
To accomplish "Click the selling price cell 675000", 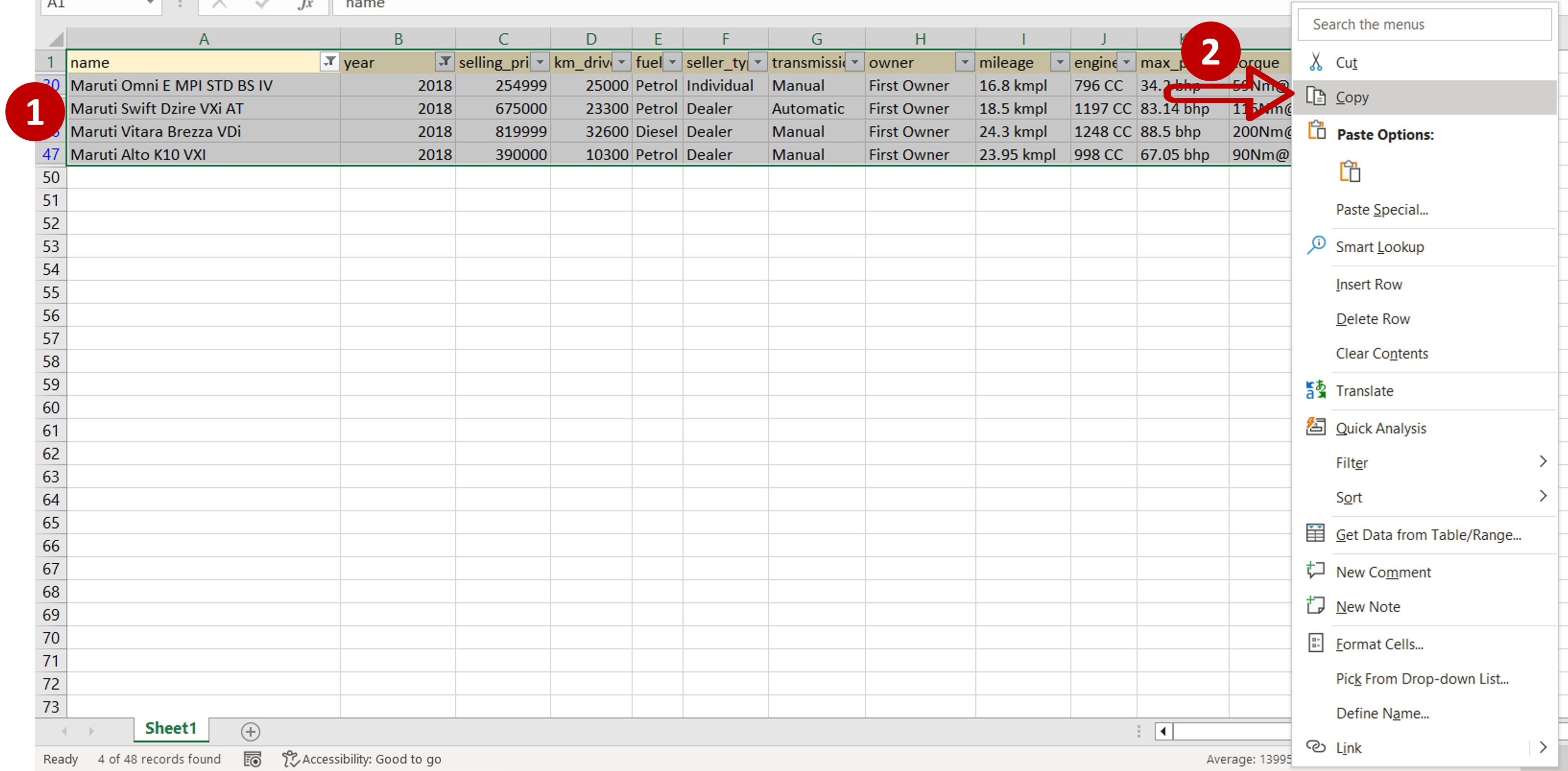I will 503,109.
